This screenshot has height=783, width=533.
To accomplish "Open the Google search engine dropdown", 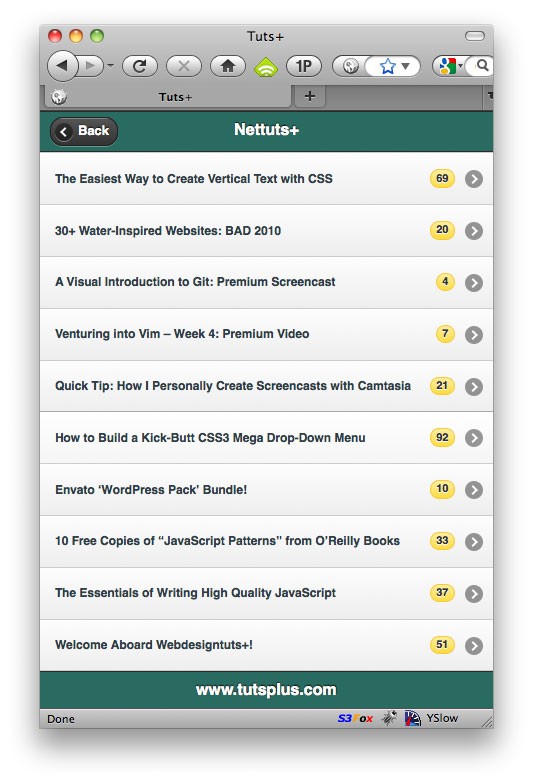I will point(450,66).
